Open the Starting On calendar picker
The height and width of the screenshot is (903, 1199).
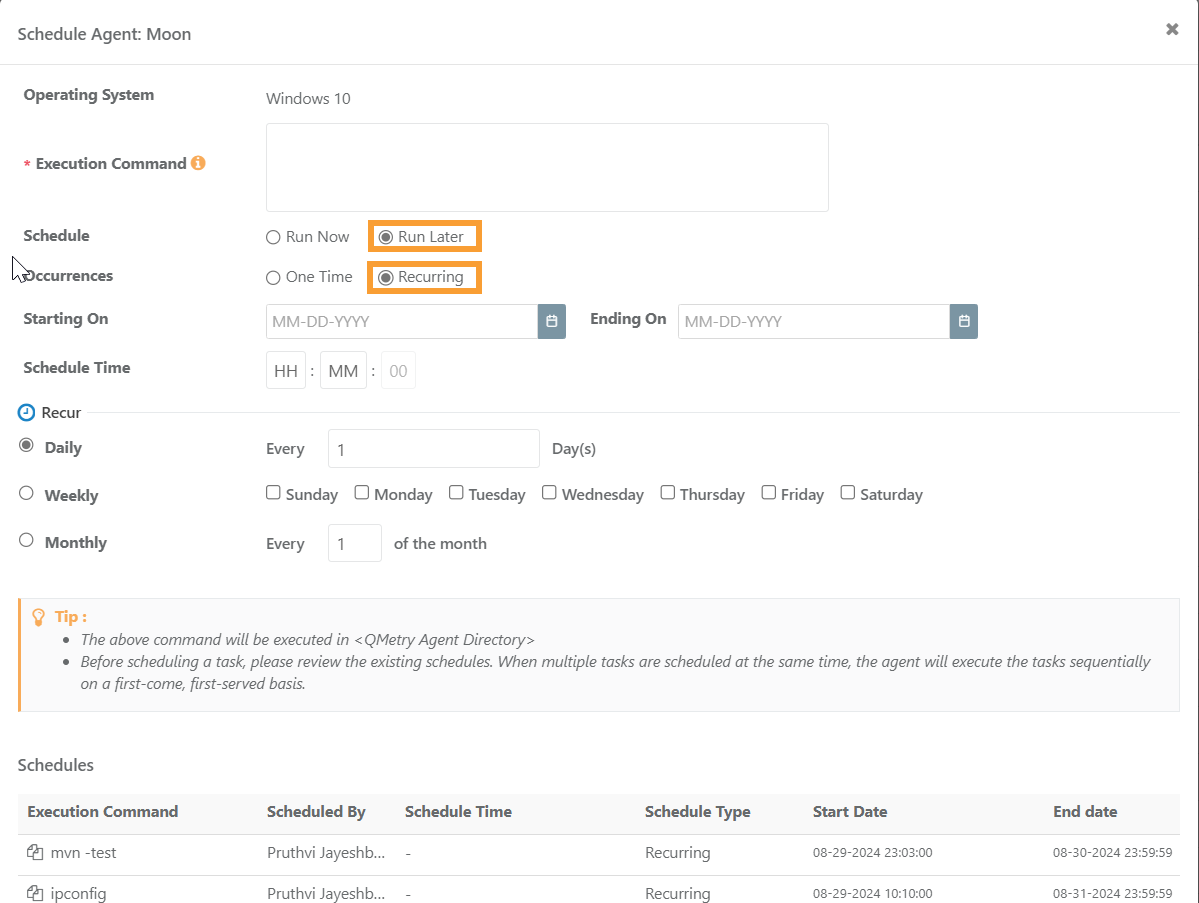(x=551, y=321)
